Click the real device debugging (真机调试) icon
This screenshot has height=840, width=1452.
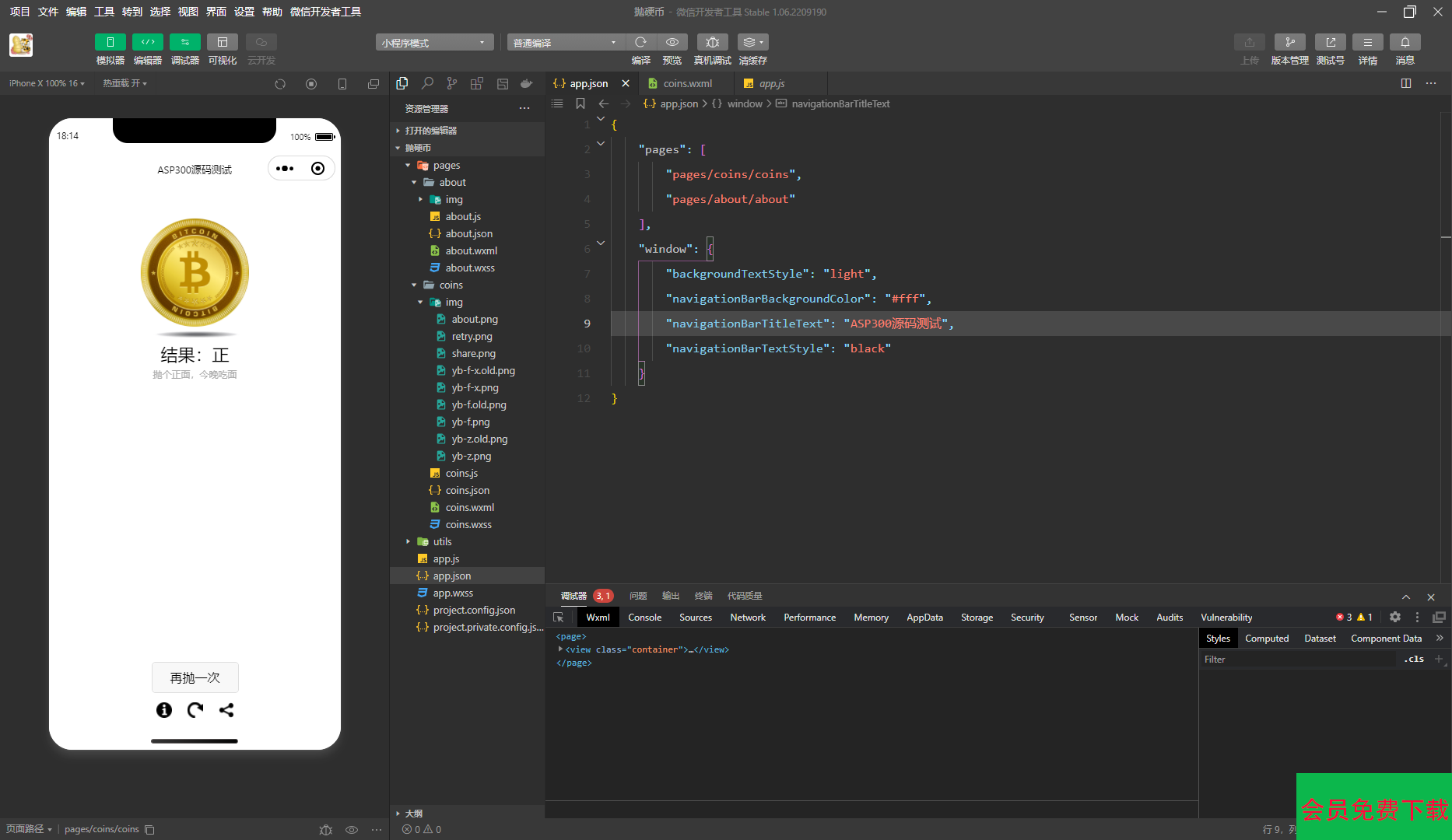point(712,43)
